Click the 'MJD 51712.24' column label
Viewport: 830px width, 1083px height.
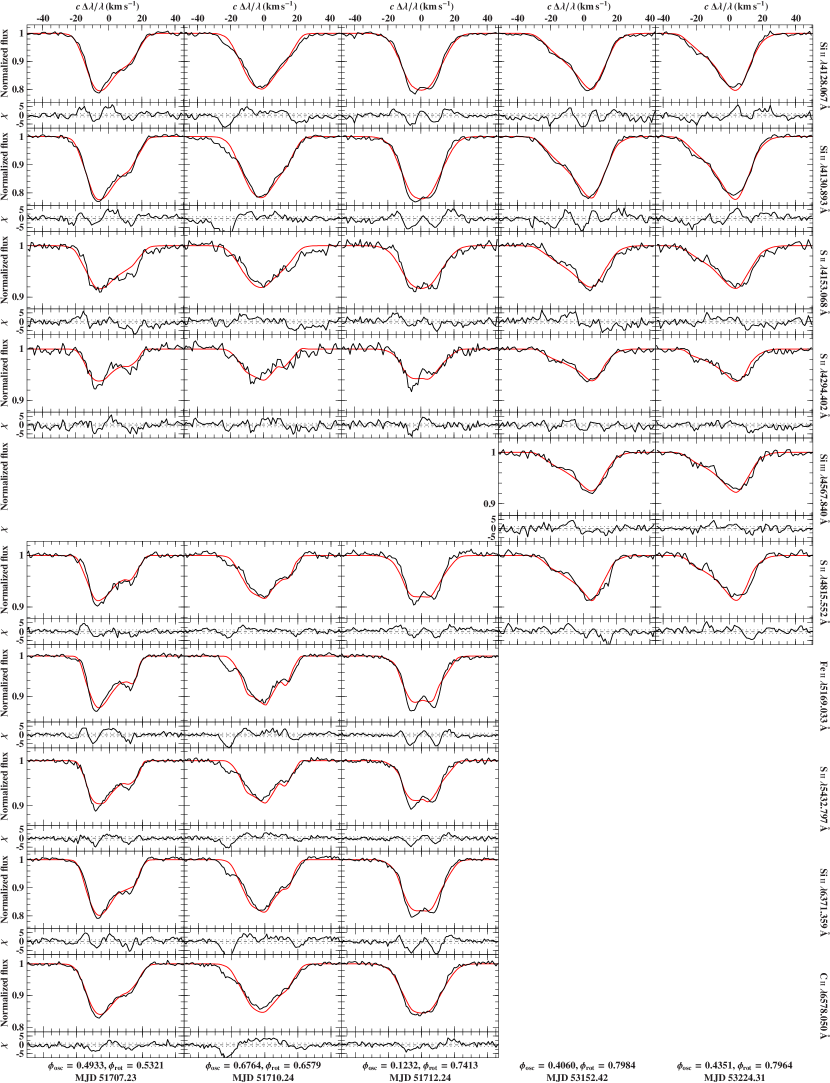pyautogui.click(x=419, y=1076)
